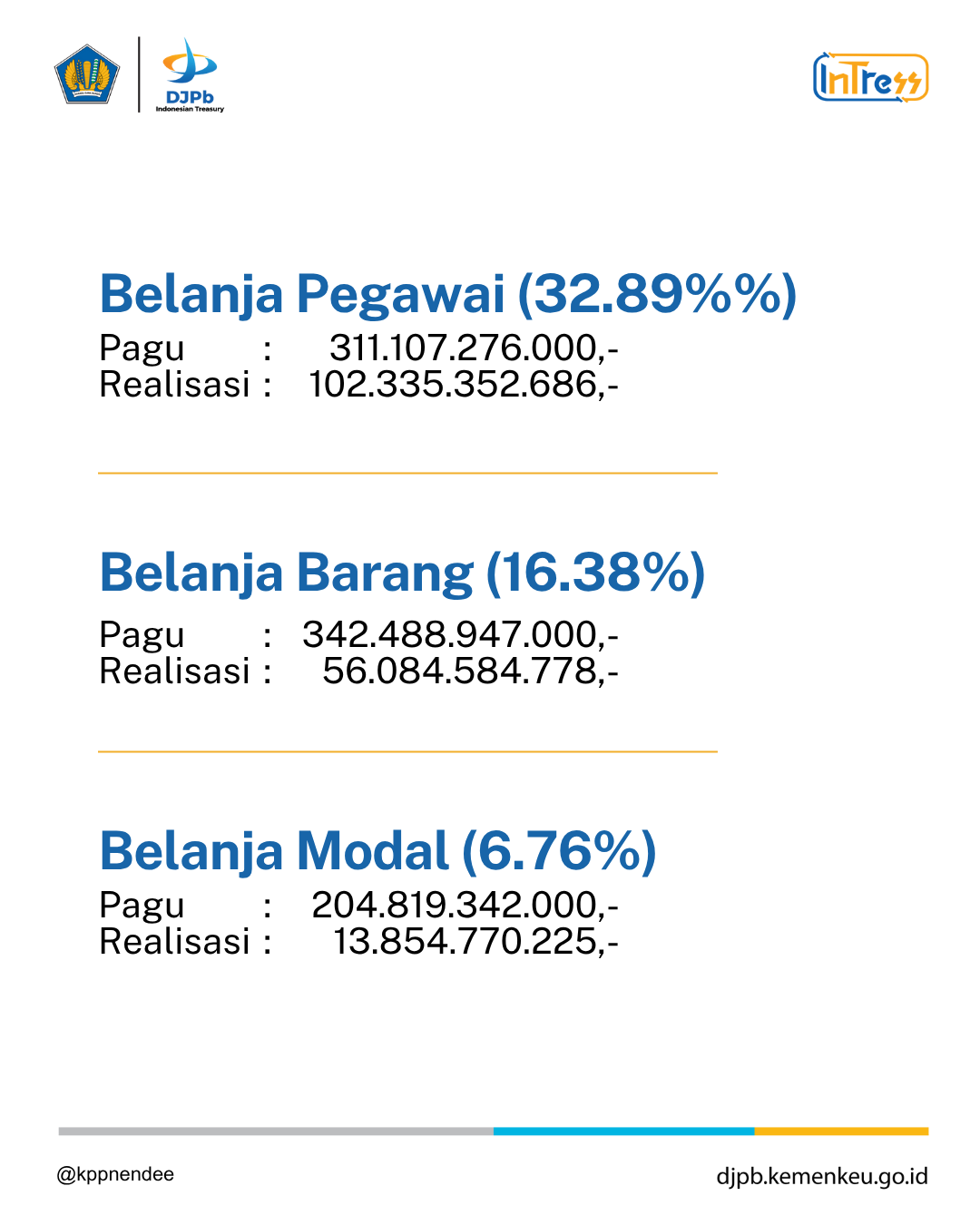Click the Kementerian Keuangan emblem logo
The height and width of the screenshot is (1225, 980).
coord(87,74)
